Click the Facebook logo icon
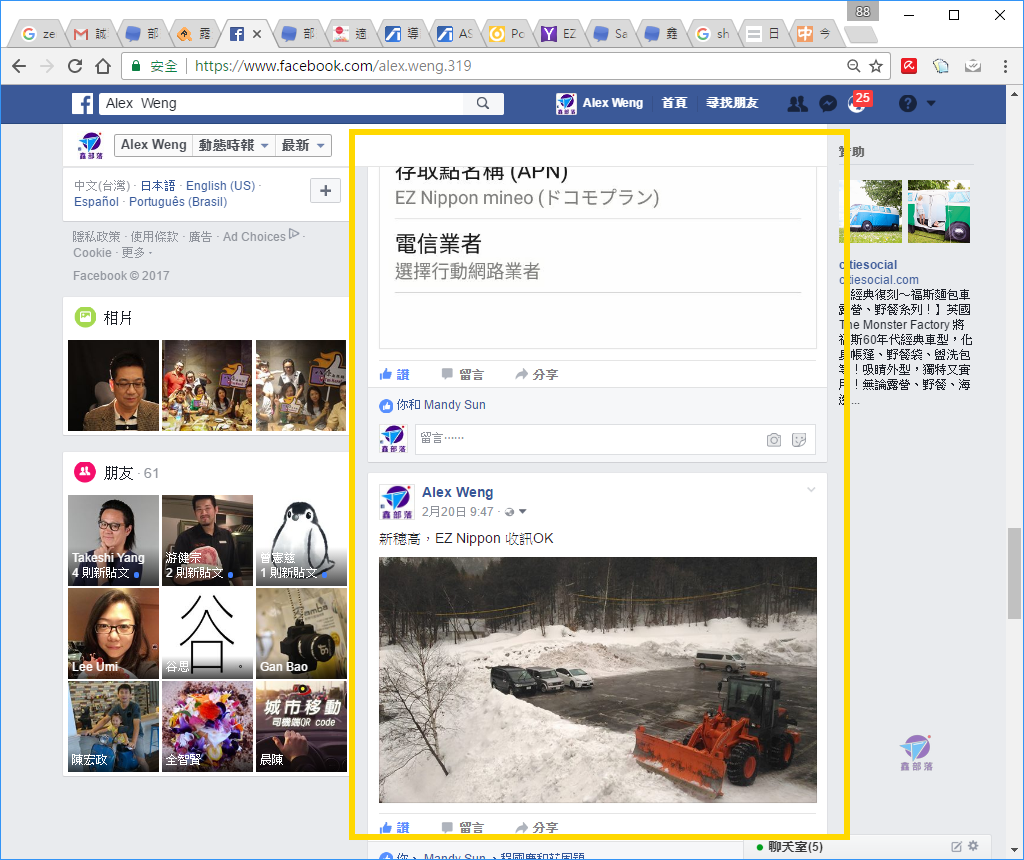Screen dimensions: 1024x860 tap(82, 103)
